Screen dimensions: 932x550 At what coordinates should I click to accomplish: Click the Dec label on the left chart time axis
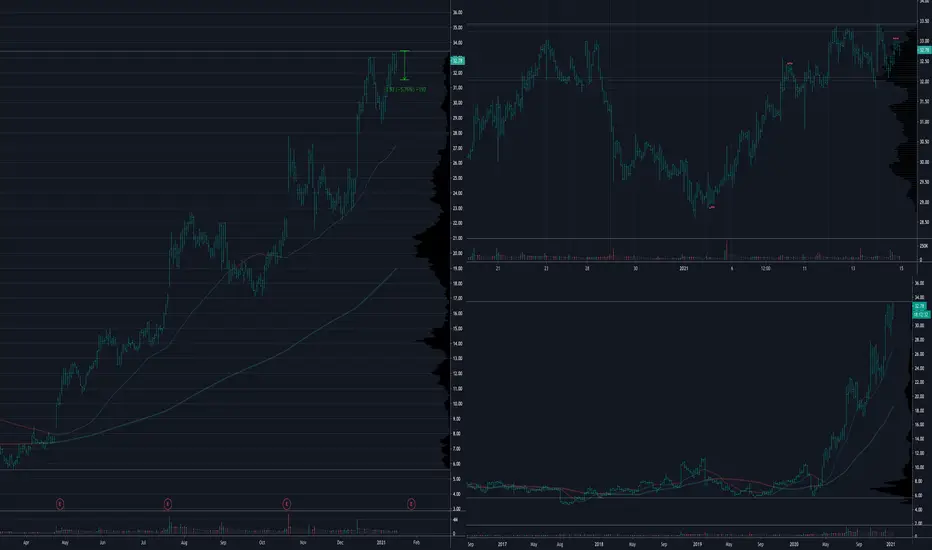[340, 543]
